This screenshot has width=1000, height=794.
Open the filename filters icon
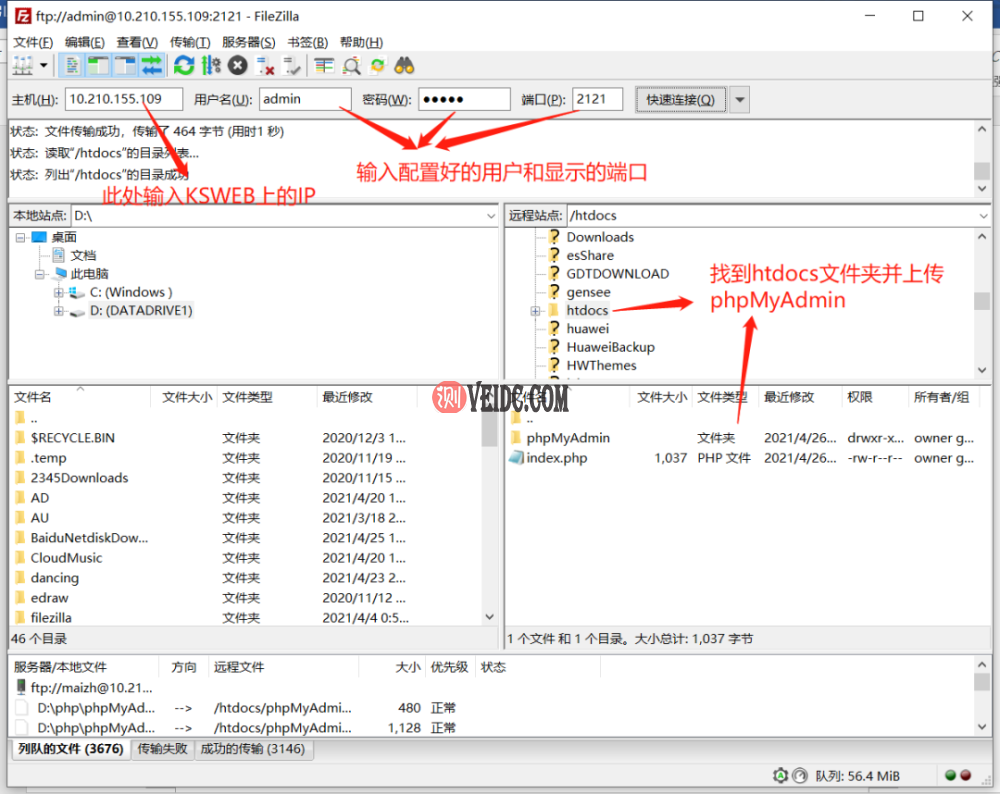pyautogui.click(x=323, y=66)
